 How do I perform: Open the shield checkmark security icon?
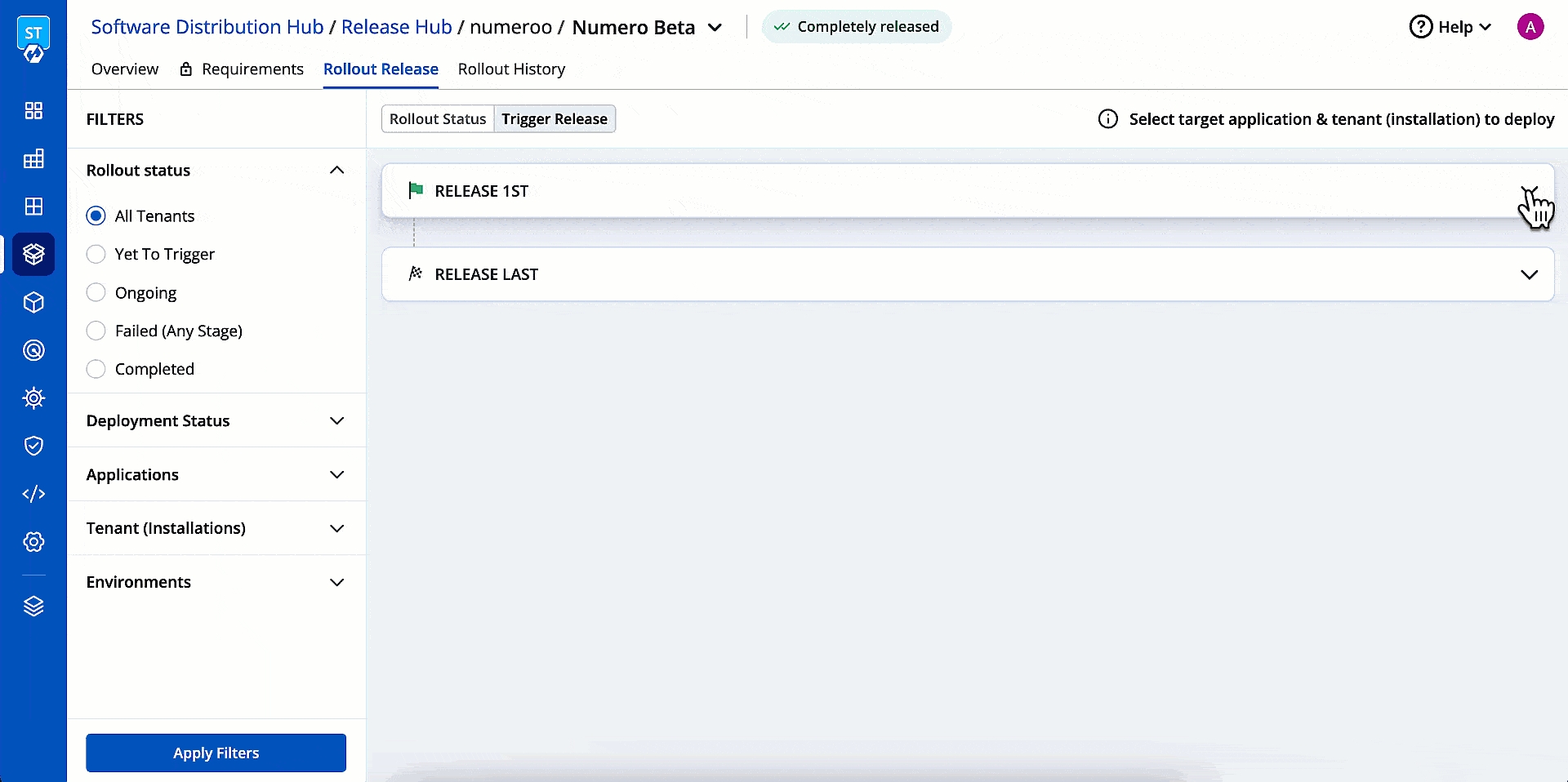(33, 446)
